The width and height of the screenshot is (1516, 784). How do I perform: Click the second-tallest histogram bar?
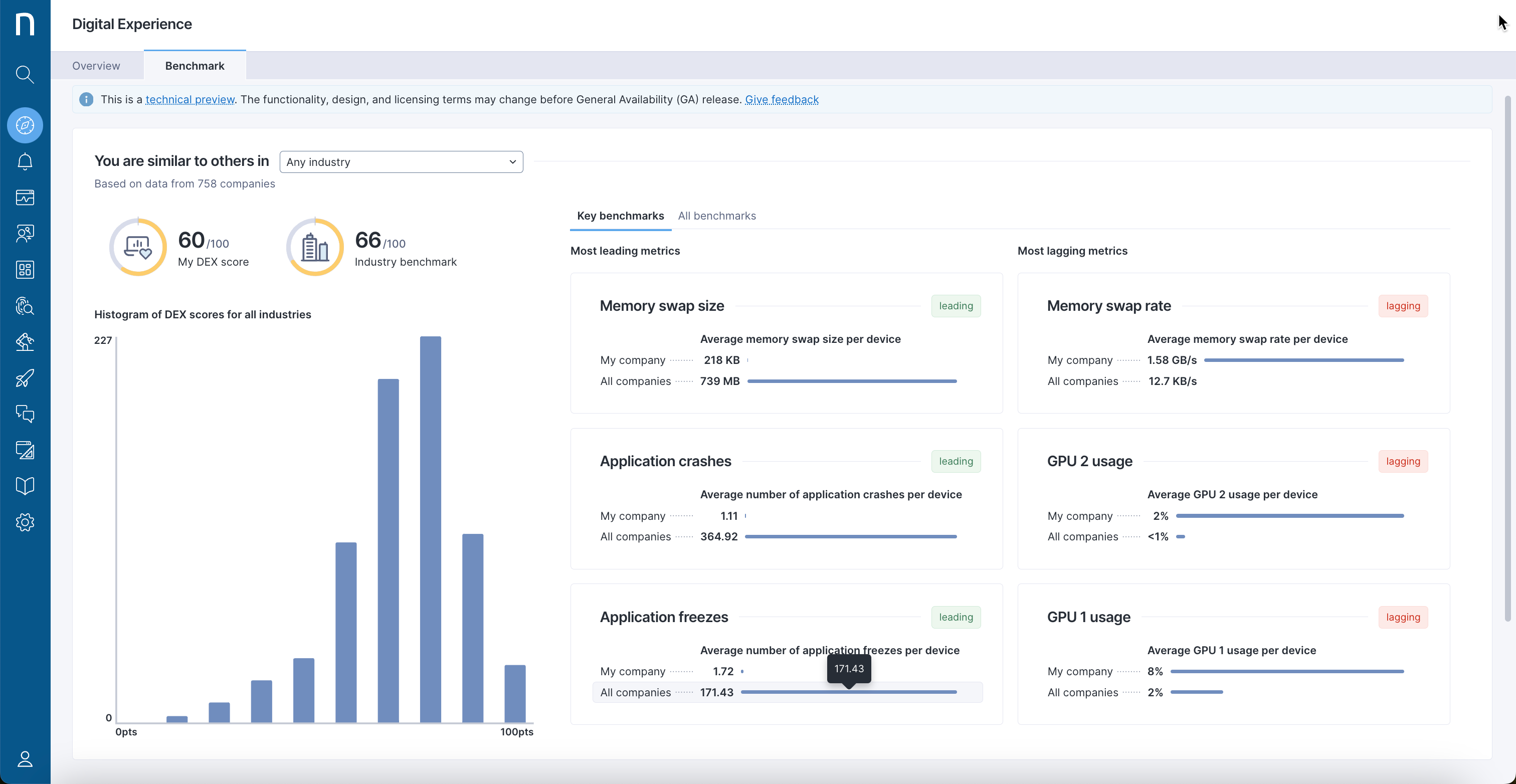pos(388,550)
